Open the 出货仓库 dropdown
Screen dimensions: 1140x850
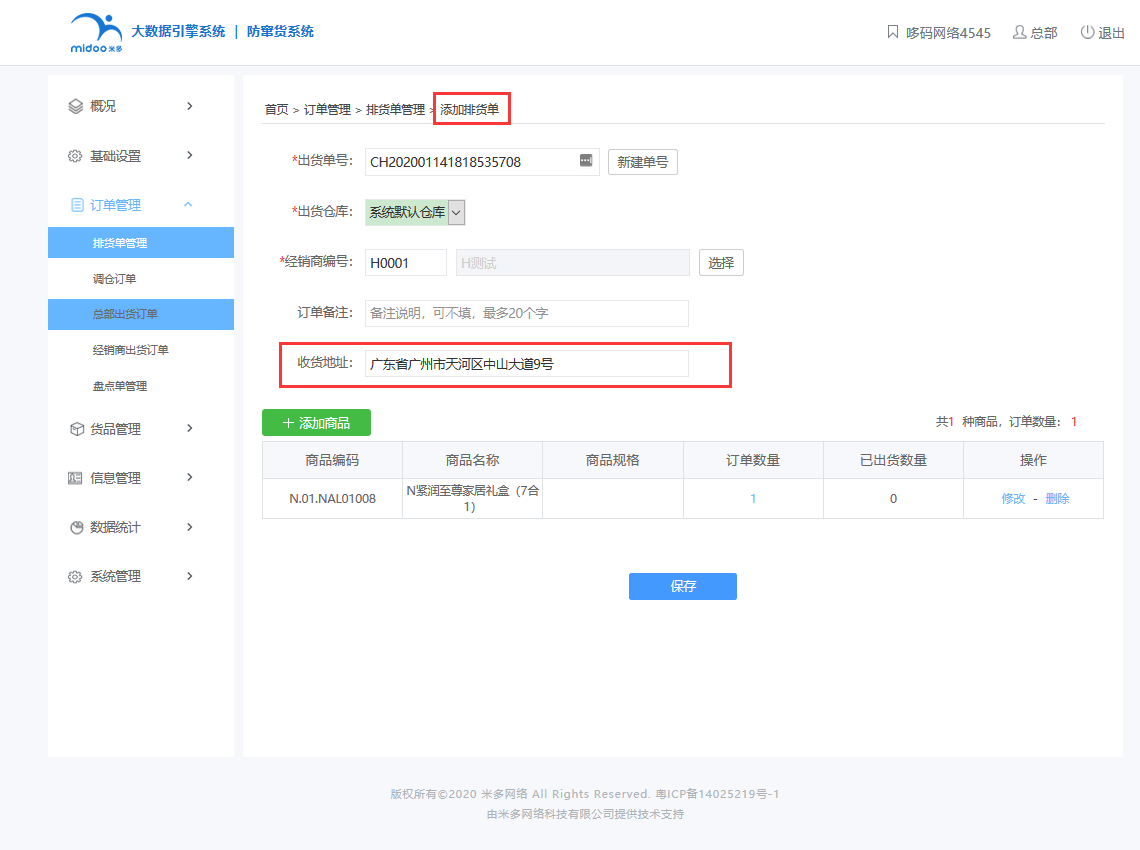(415, 212)
